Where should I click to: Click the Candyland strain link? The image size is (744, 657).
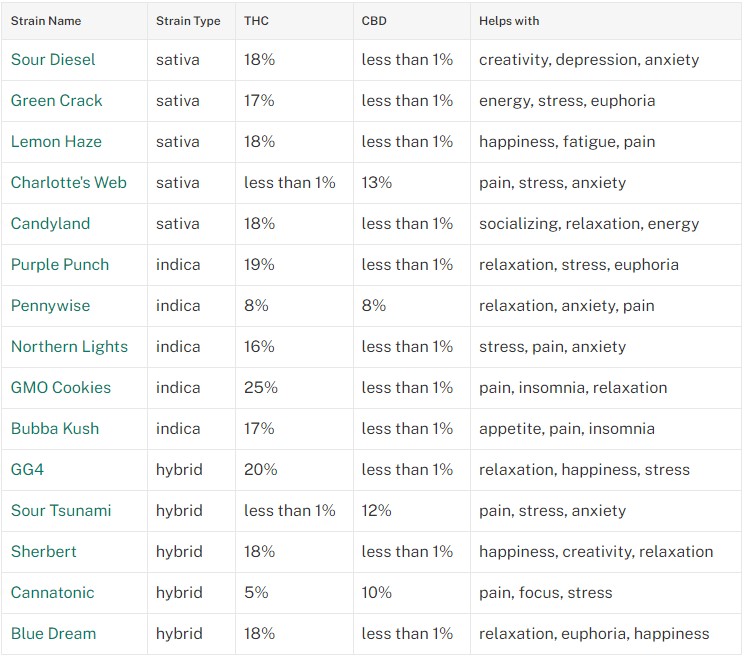pyautogui.click(x=50, y=224)
